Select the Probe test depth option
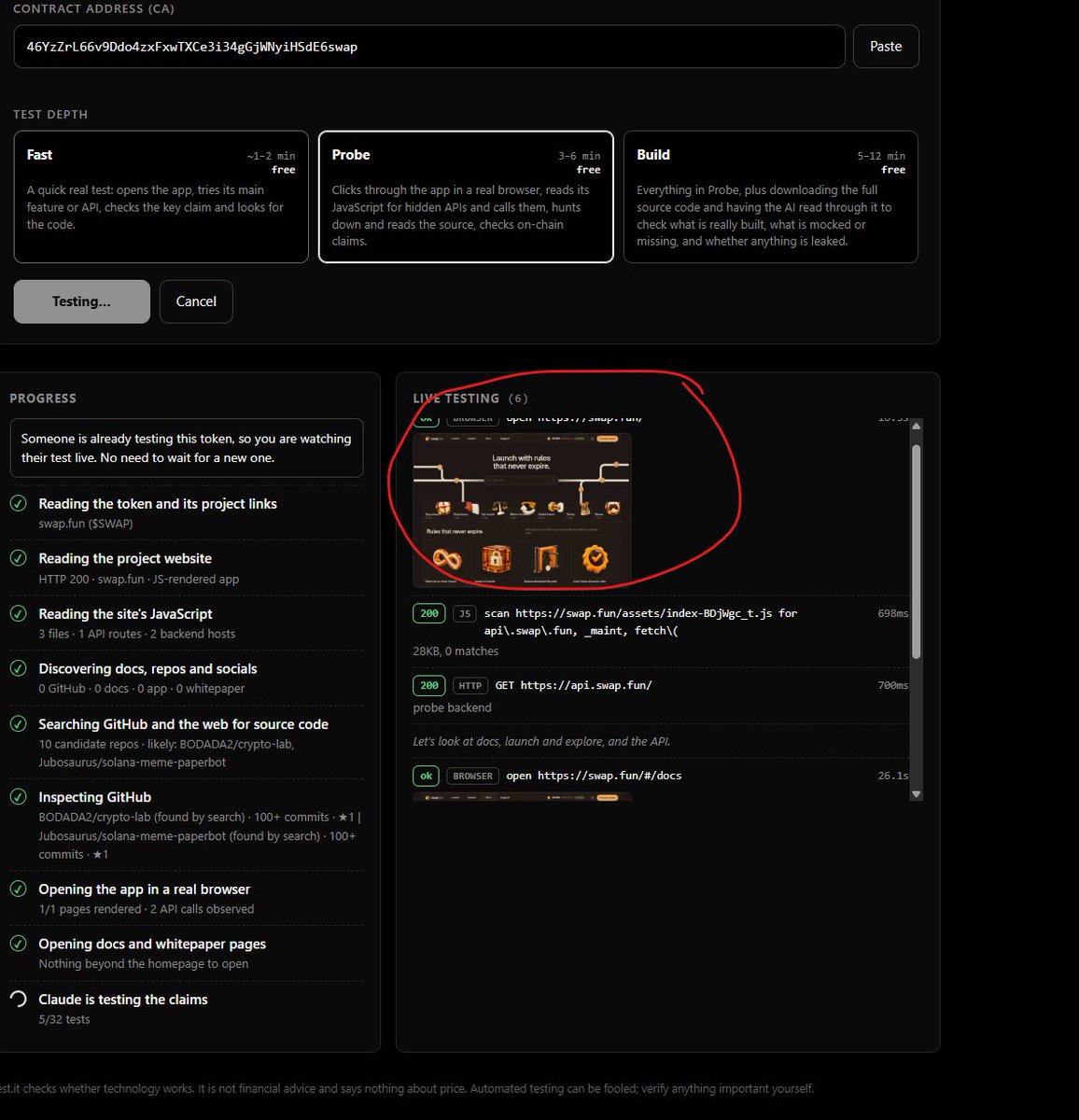 (466, 197)
